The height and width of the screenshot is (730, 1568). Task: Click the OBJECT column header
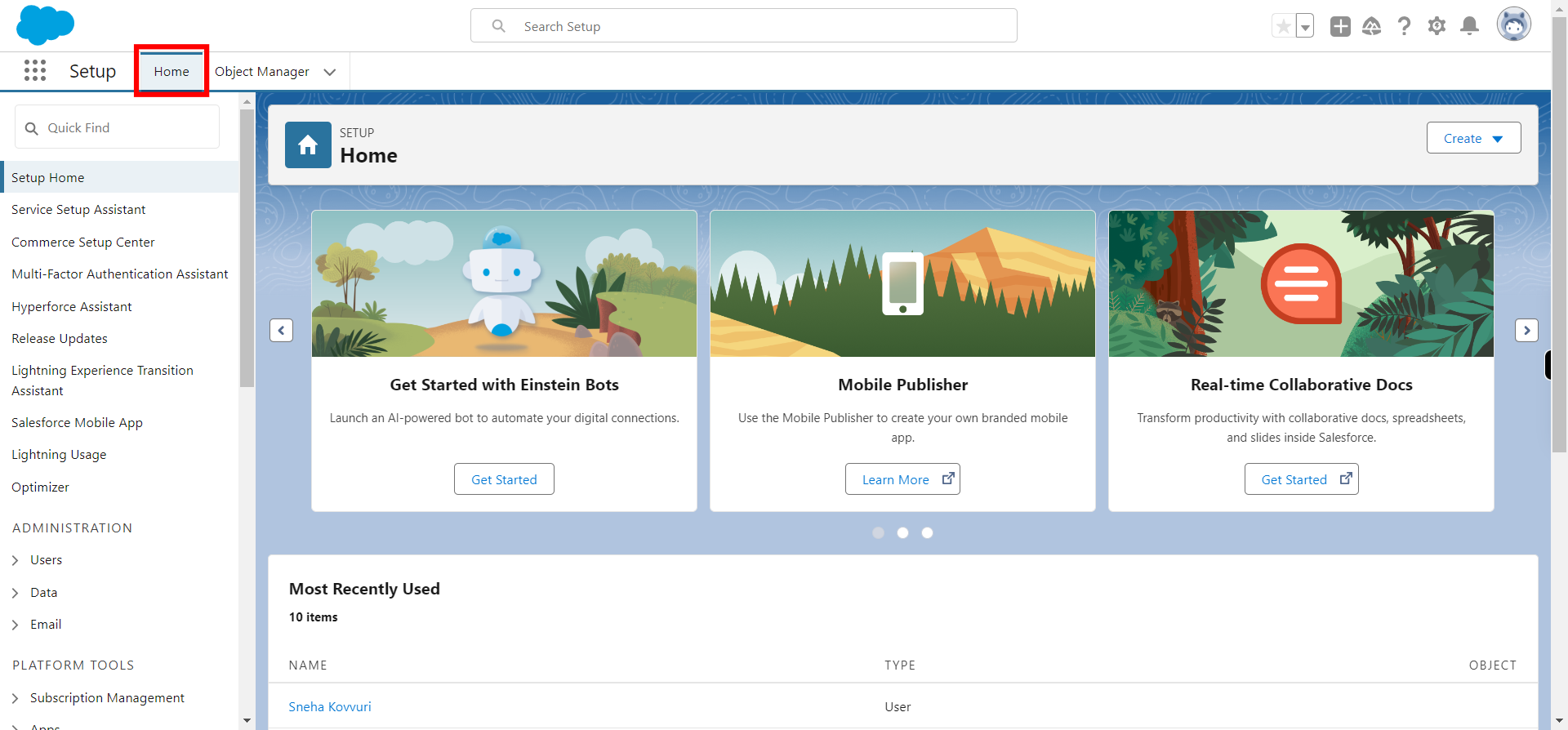pyautogui.click(x=1493, y=665)
